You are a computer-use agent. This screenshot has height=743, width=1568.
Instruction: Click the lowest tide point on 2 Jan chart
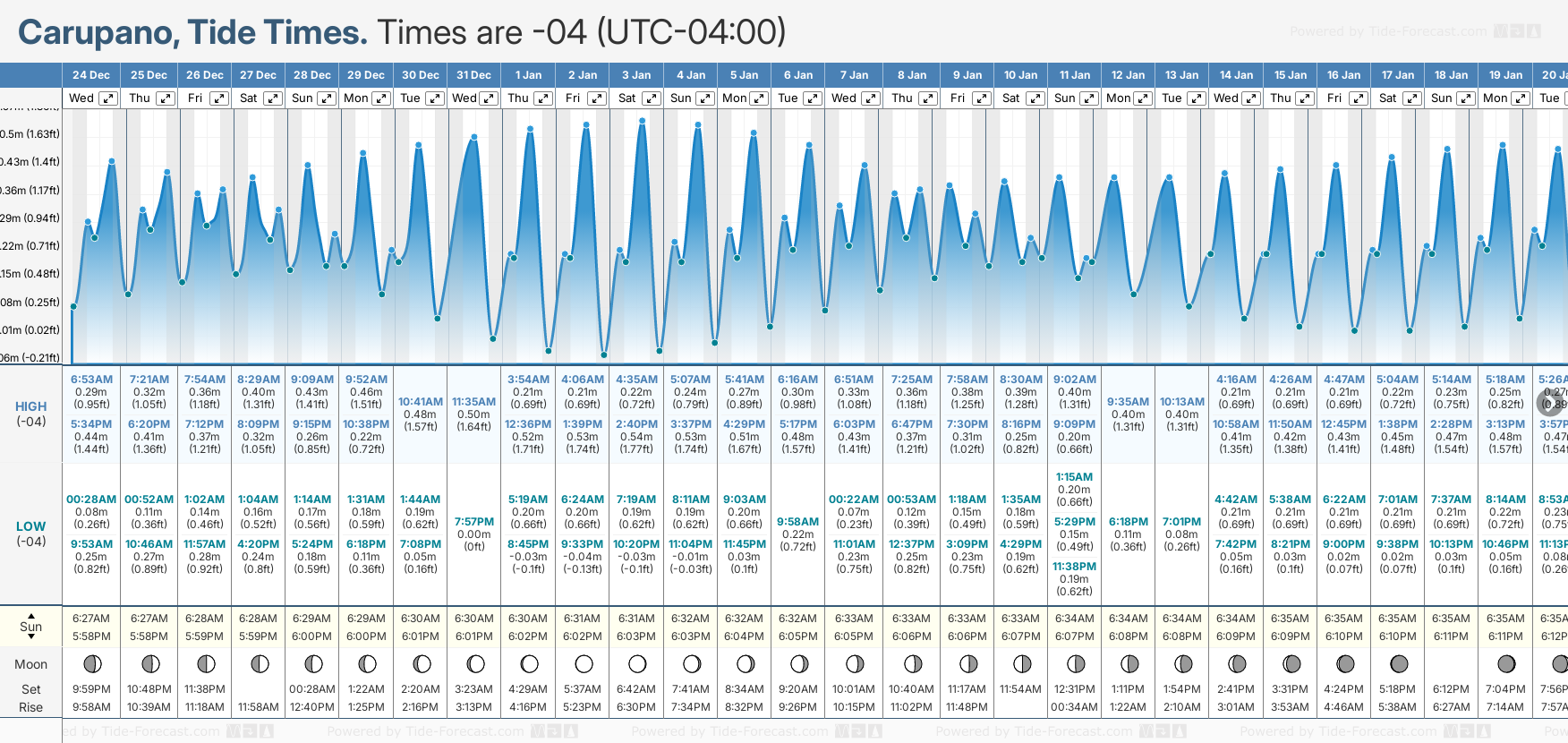coord(604,355)
